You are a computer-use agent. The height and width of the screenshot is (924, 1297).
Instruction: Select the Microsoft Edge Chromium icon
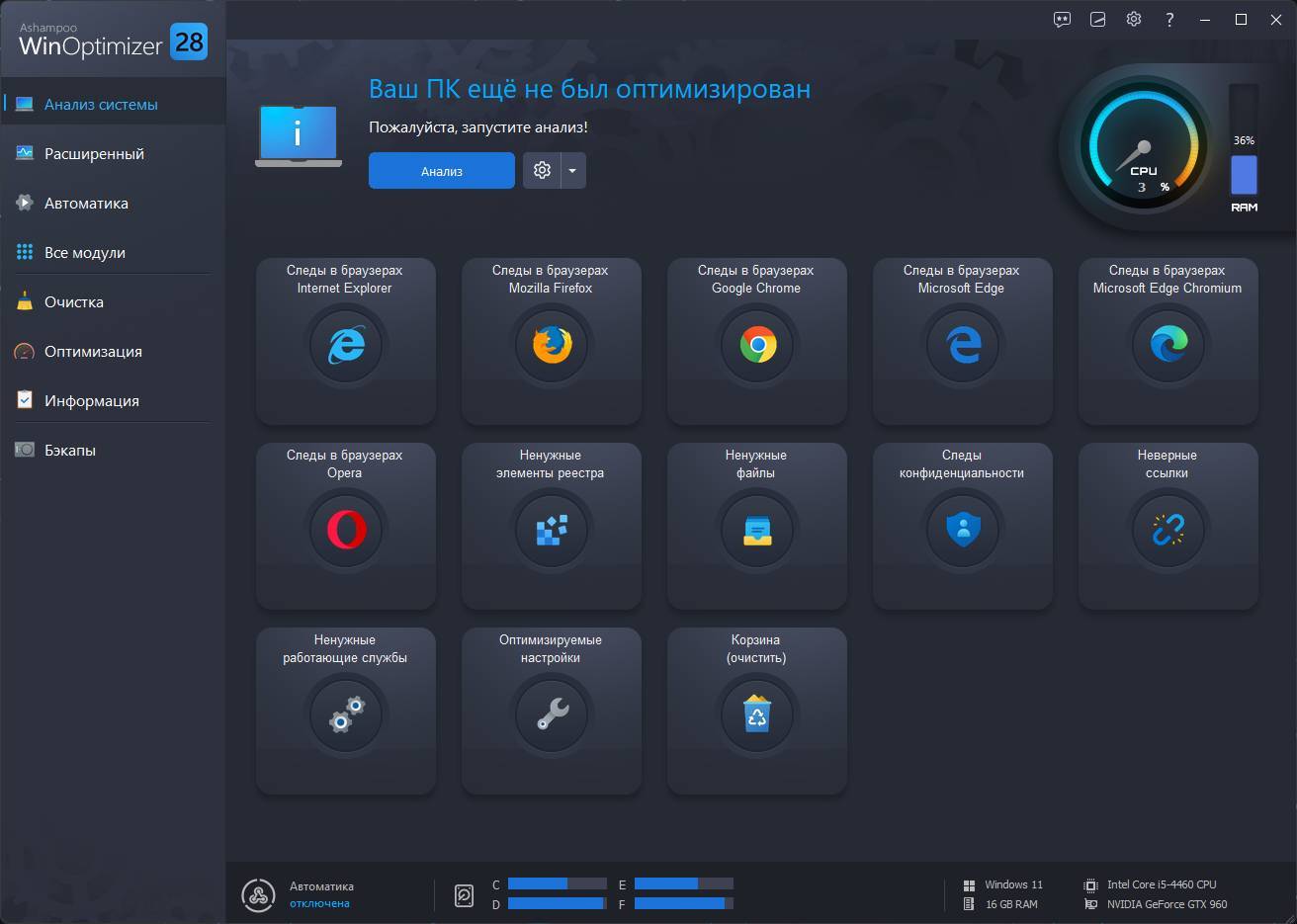(1168, 345)
